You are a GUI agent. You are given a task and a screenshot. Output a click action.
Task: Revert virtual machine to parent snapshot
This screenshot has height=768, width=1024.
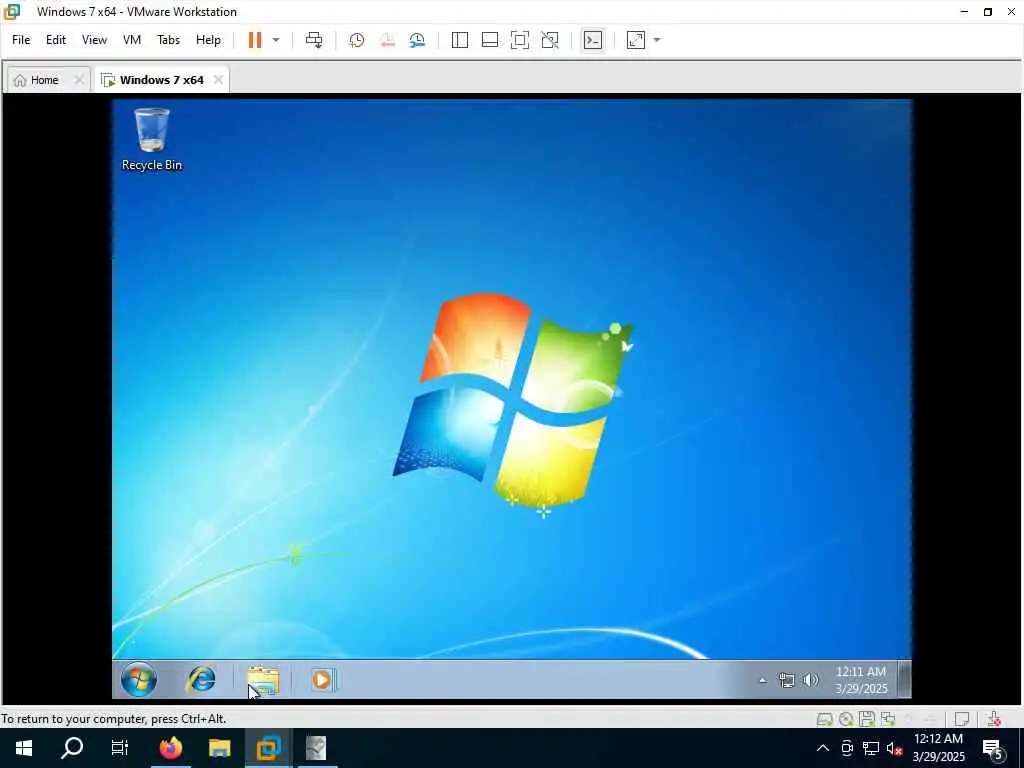click(387, 40)
